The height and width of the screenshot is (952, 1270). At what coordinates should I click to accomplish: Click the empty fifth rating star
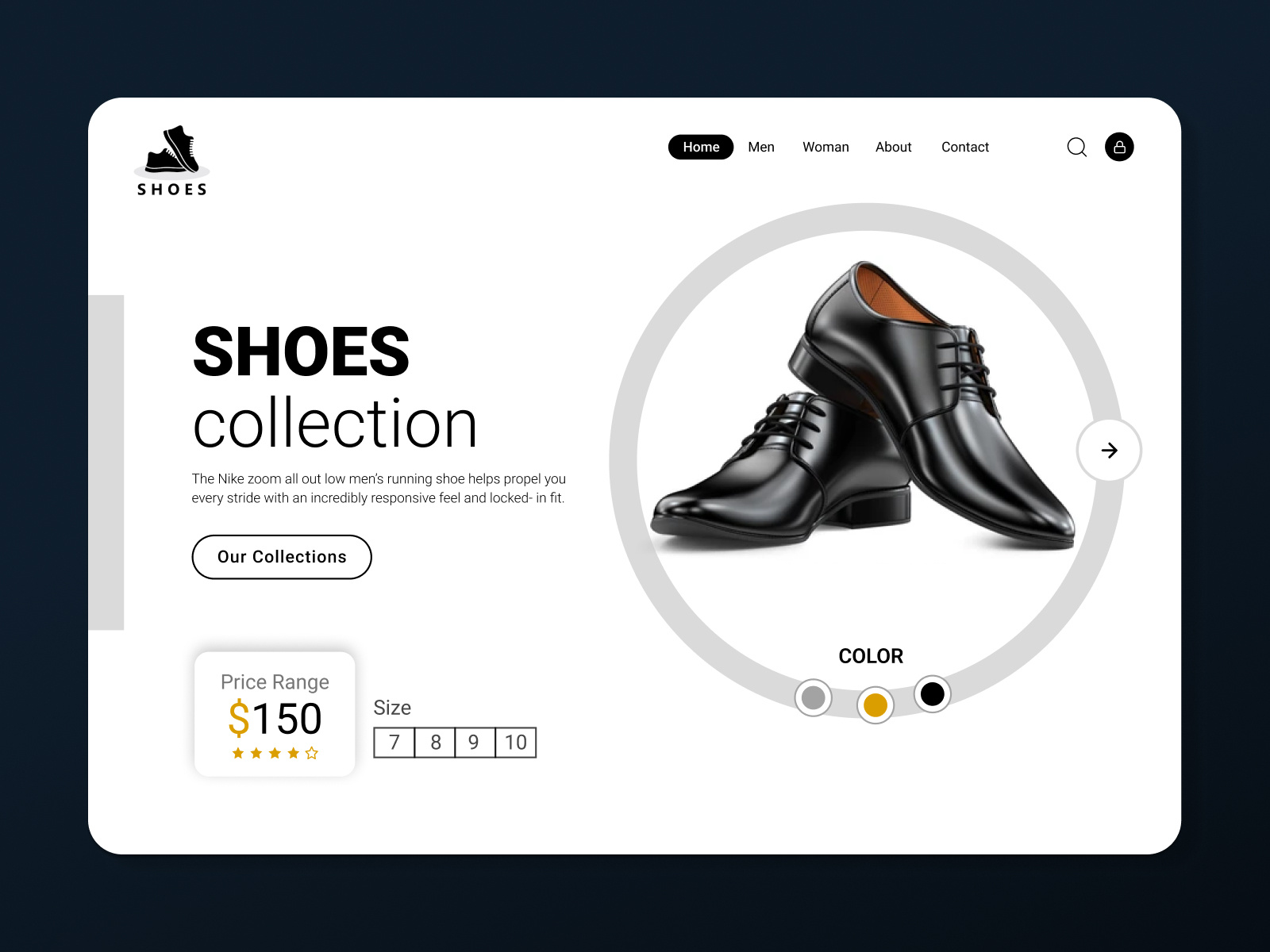[312, 753]
